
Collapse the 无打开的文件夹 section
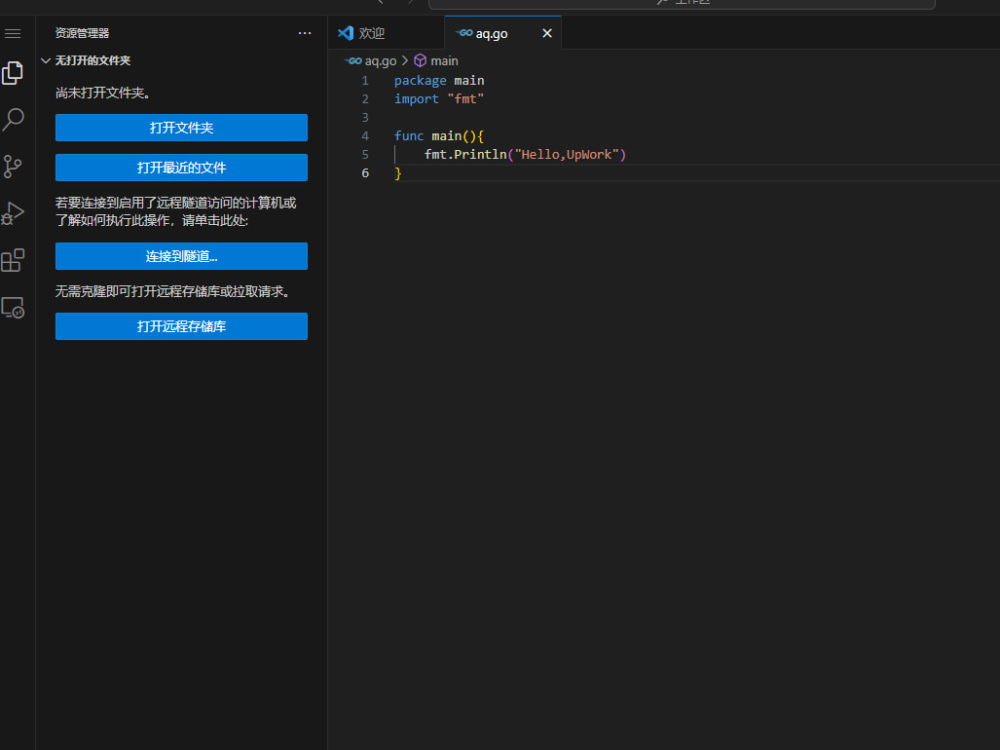point(46,60)
